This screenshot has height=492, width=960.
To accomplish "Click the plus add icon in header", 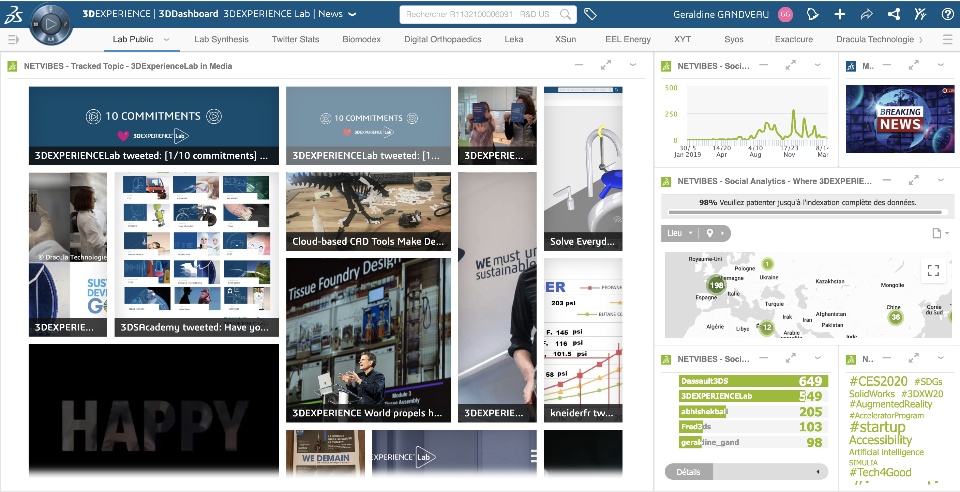I will pyautogui.click(x=839, y=14).
